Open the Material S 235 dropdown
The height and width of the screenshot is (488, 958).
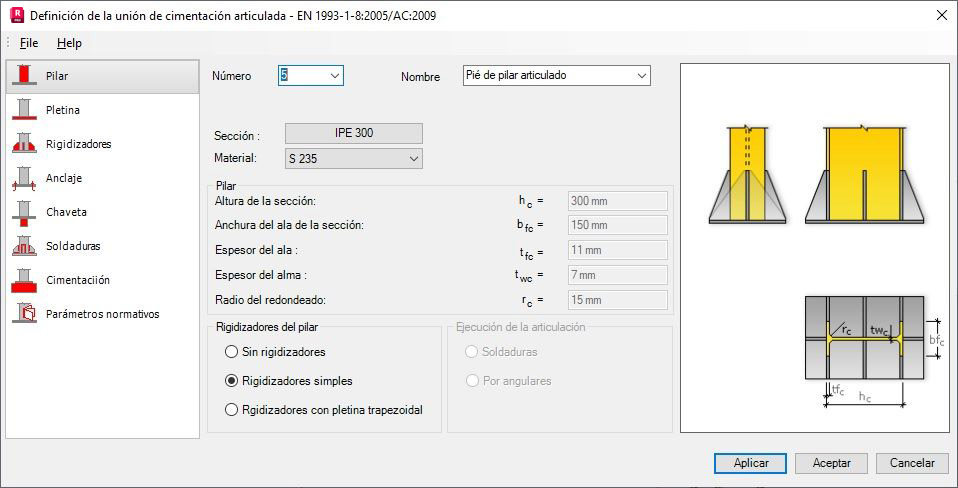point(354,159)
